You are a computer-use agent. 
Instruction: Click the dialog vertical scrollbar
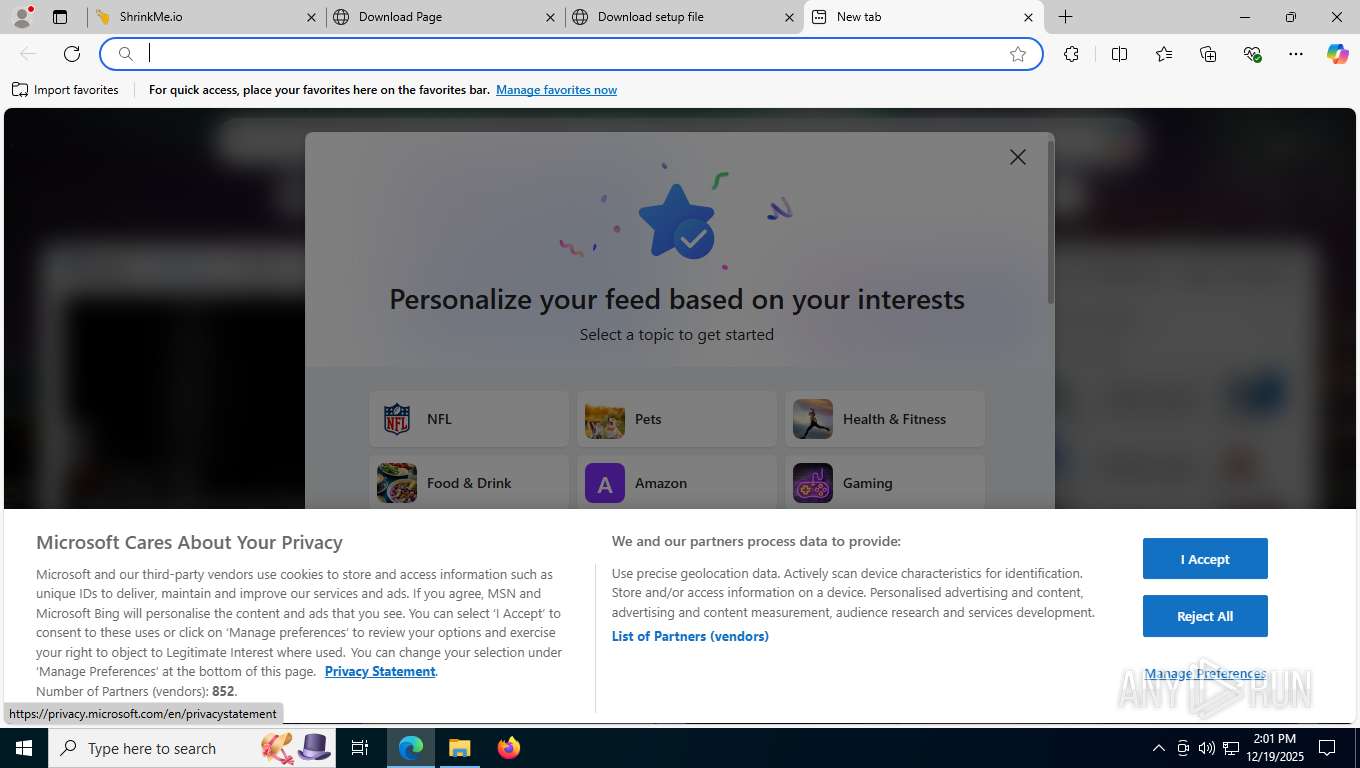click(1050, 222)
